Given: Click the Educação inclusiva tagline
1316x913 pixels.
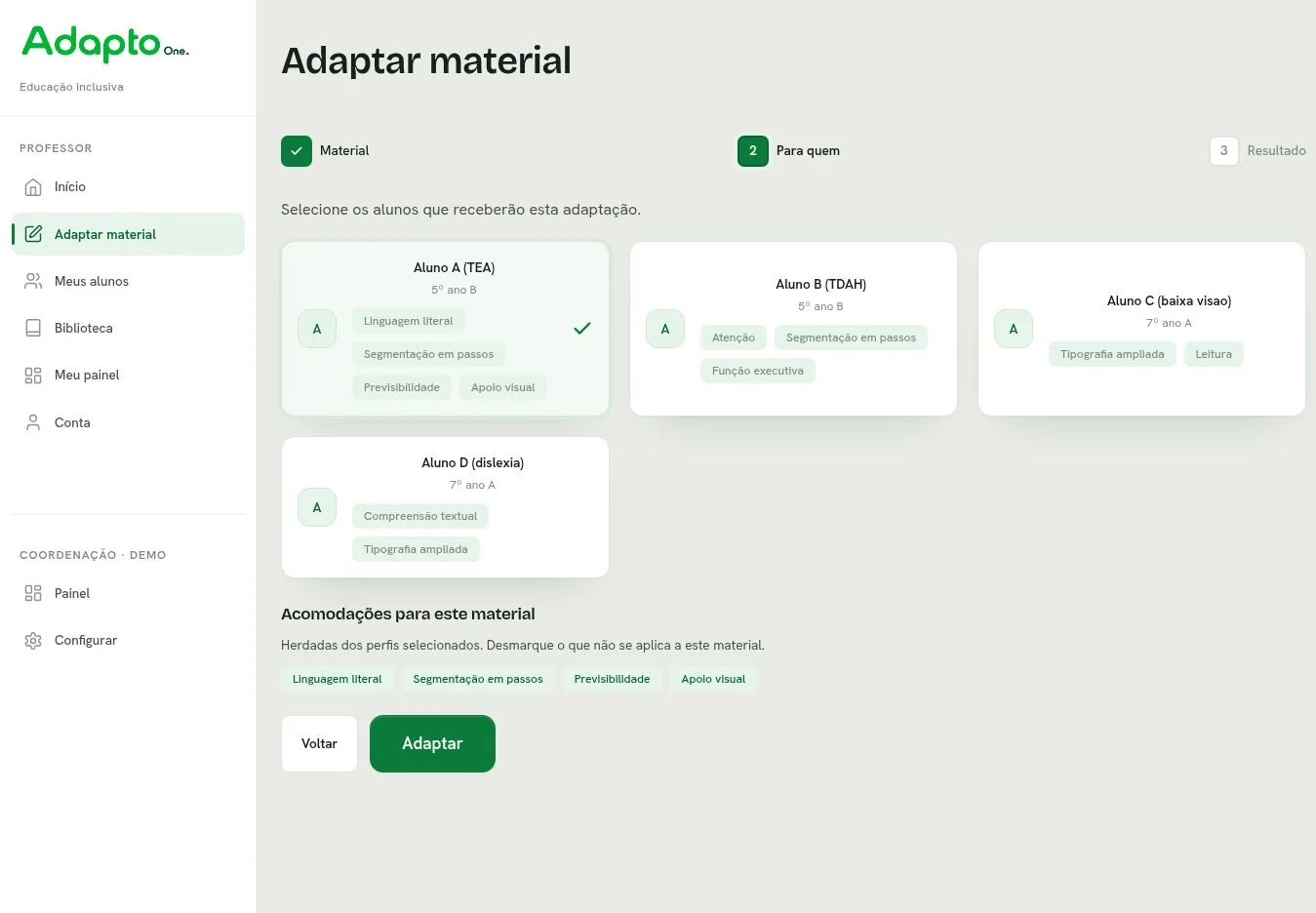Looking at the screenshot, I should tap(71, 87).
